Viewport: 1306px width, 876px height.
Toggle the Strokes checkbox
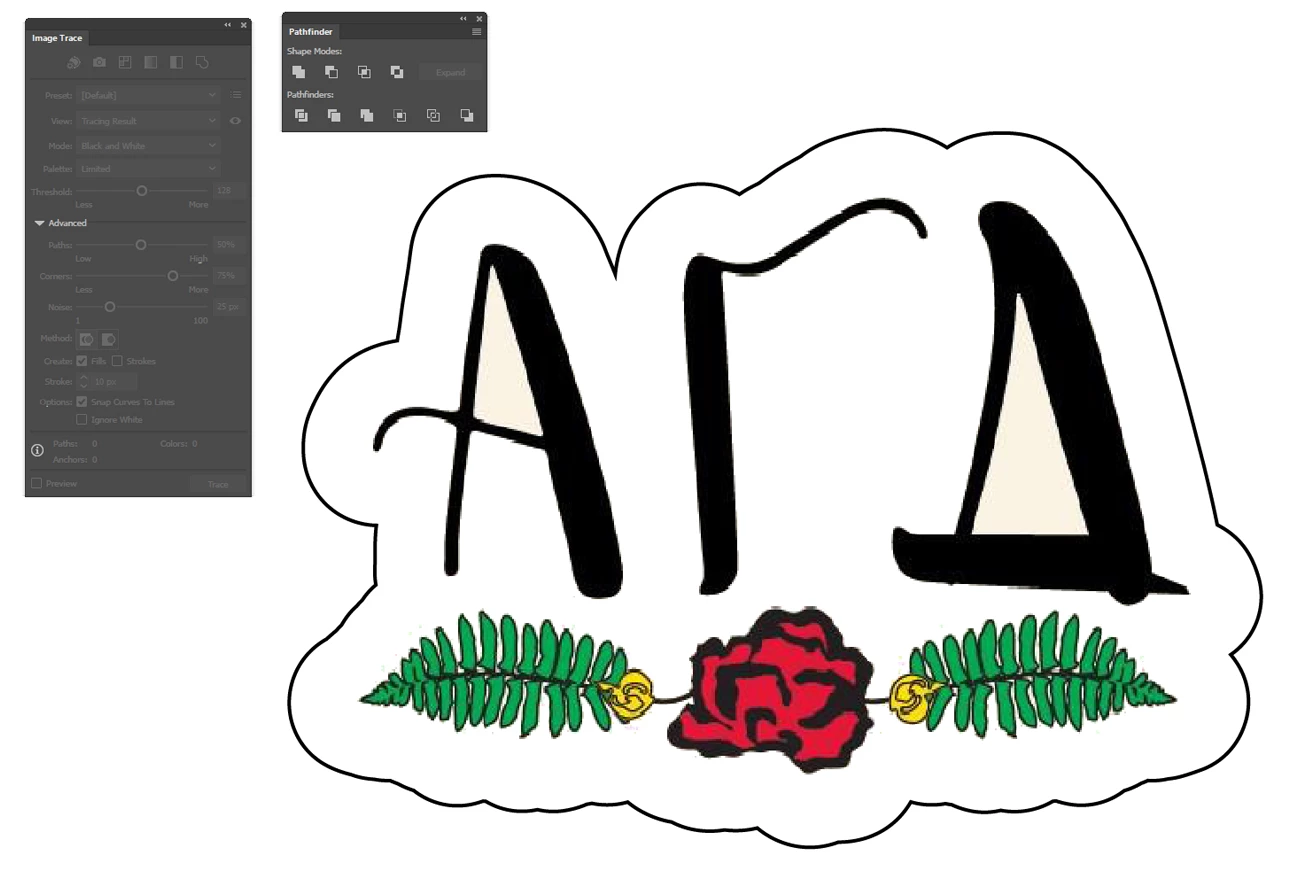coord(117,361)
